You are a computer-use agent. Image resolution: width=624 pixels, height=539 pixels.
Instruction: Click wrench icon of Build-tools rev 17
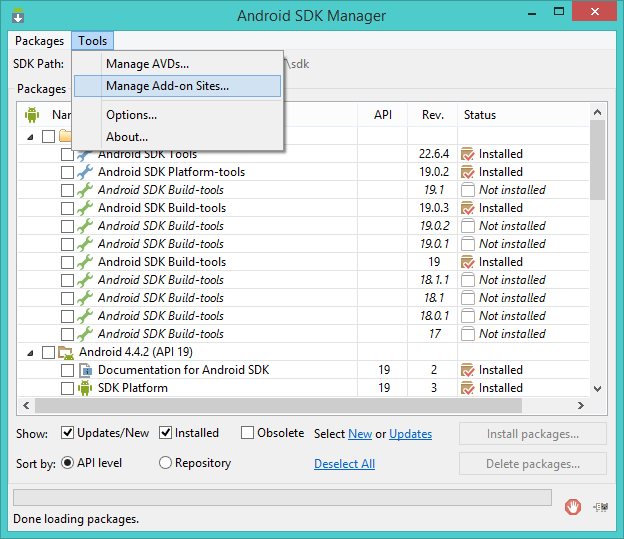pos(85,334)
